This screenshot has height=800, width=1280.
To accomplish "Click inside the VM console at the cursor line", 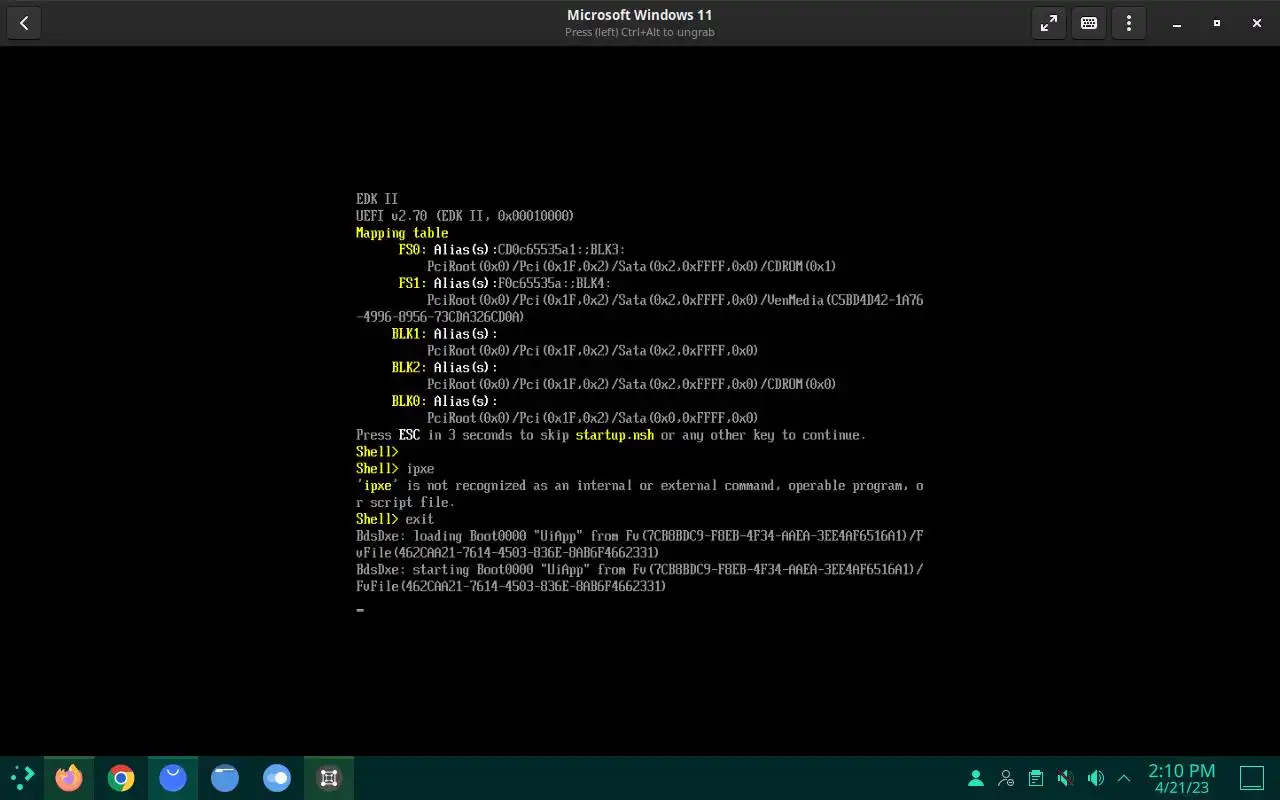I will (x=360, y=608).
